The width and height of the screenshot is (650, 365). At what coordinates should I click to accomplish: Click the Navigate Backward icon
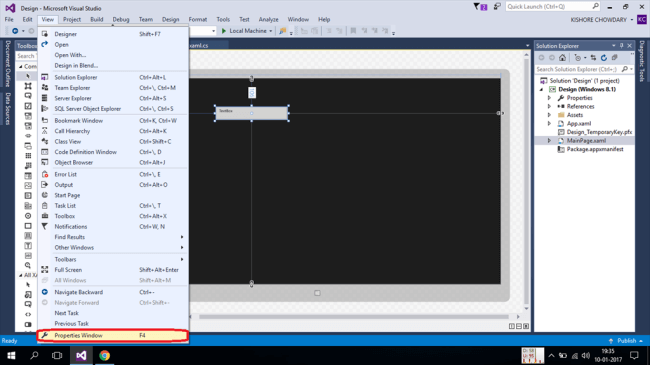(45, 292)
